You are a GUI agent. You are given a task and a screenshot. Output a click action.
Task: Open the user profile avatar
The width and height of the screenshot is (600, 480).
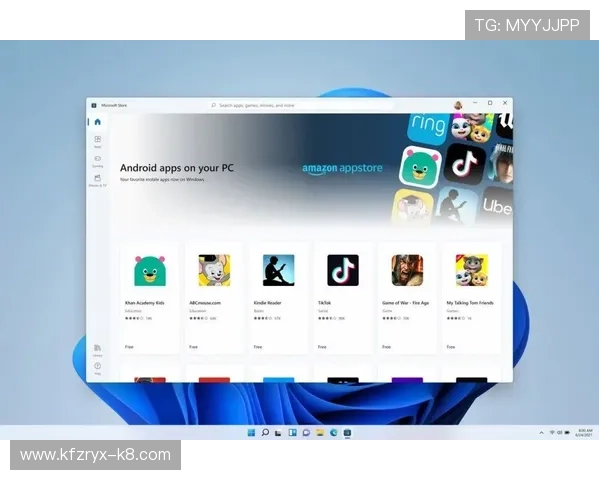point(458,104)
